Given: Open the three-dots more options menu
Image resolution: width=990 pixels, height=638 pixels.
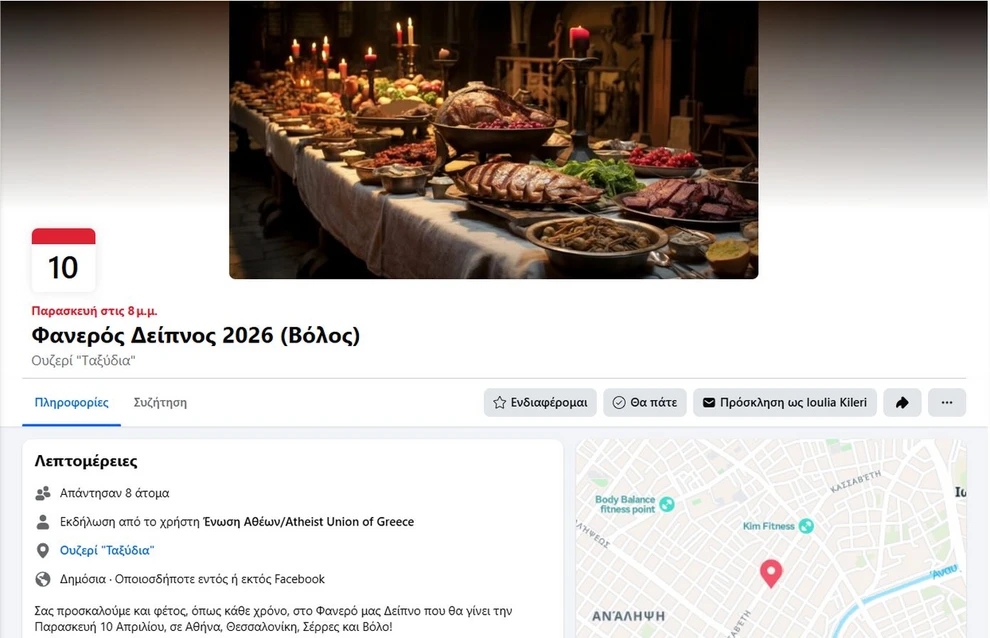Looking at the screenshot, I should click(946, 402).
